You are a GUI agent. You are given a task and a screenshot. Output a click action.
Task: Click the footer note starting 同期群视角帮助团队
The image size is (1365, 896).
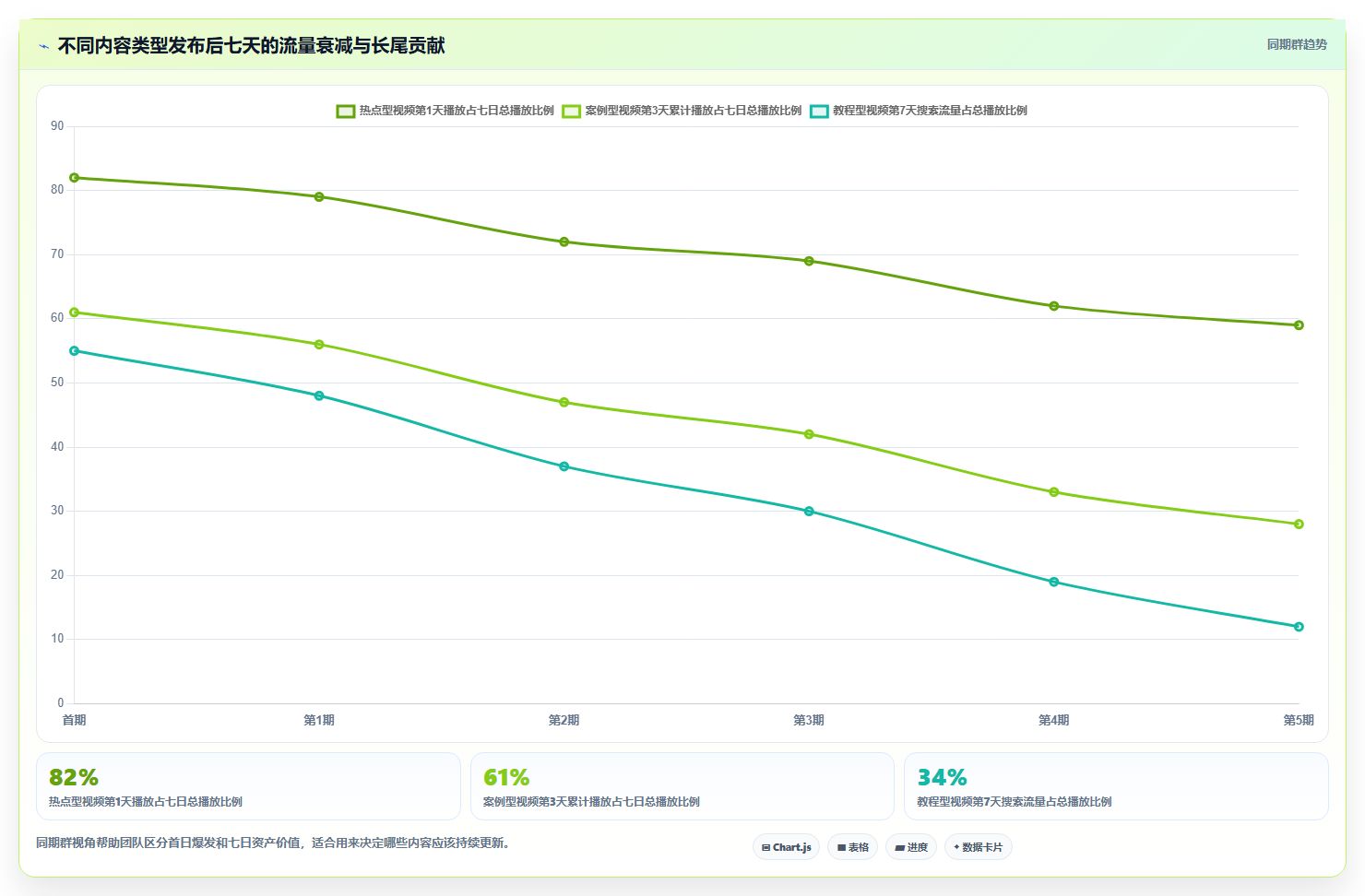coord(273,843)
